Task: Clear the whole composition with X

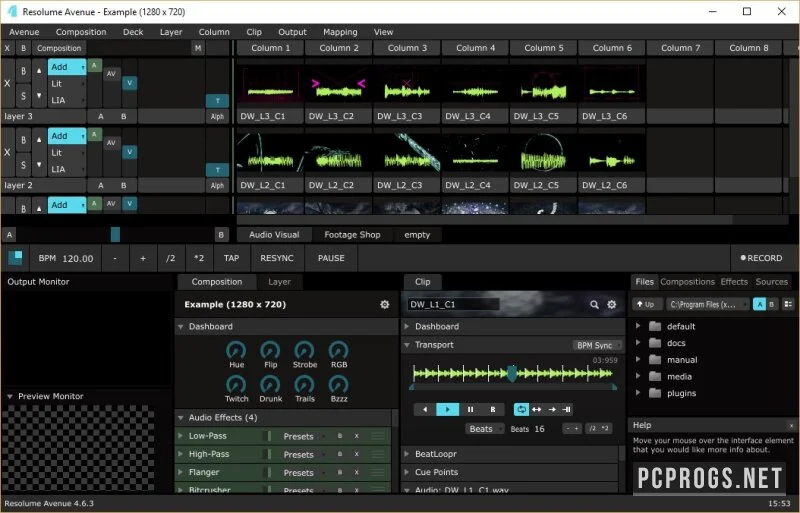Action: 7,48
